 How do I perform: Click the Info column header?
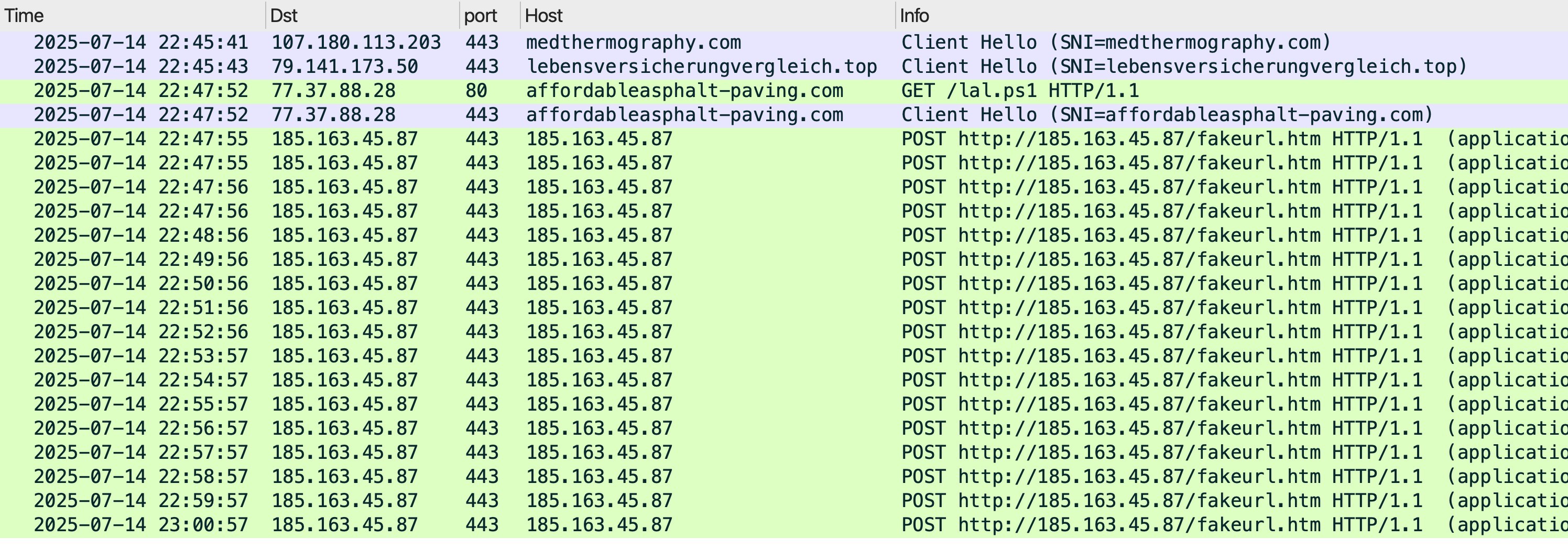click(x=1232, y=15)
